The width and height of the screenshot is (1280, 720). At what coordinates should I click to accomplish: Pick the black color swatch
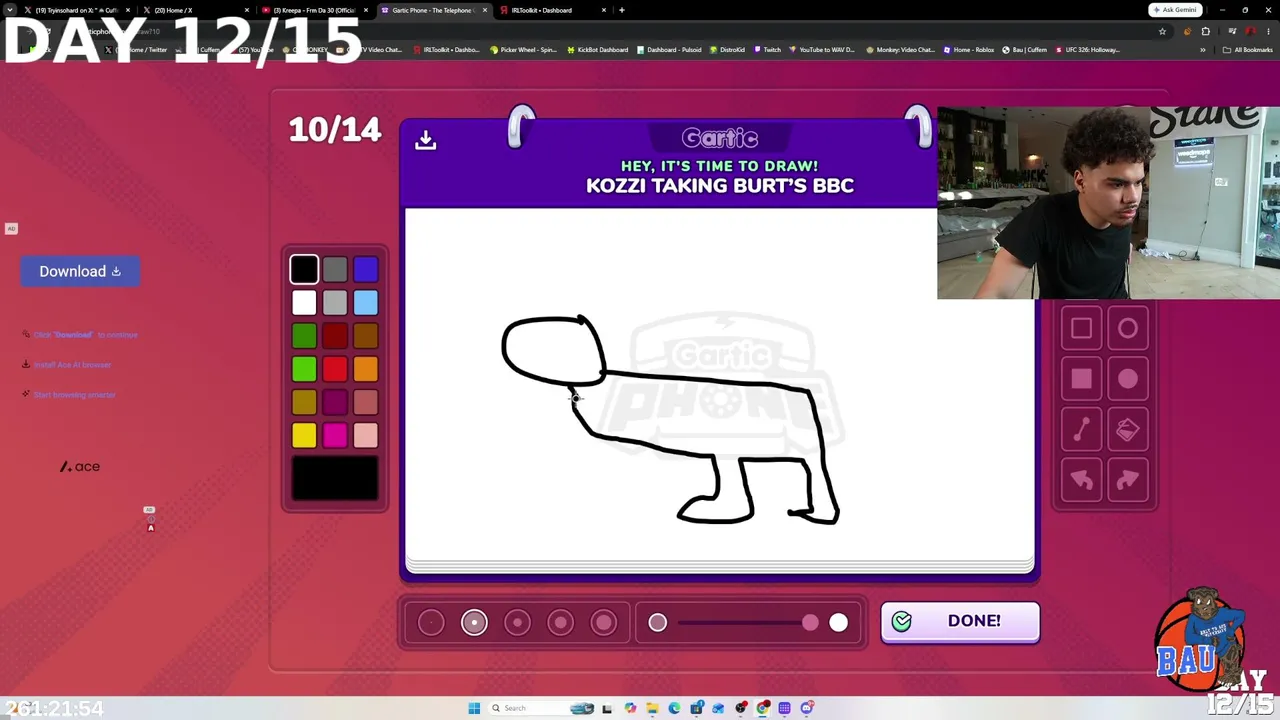pyautogui.click(x=304, y=269)
